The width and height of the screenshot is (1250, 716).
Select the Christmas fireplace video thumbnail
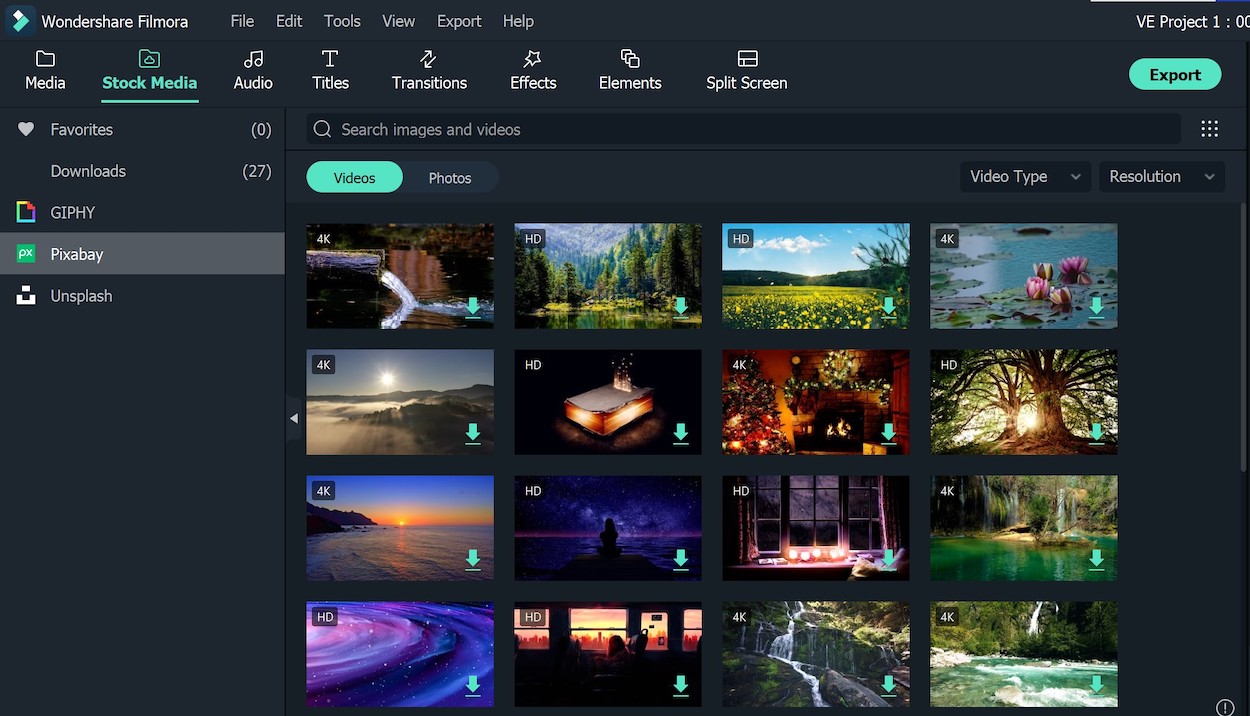click(815, 400)
